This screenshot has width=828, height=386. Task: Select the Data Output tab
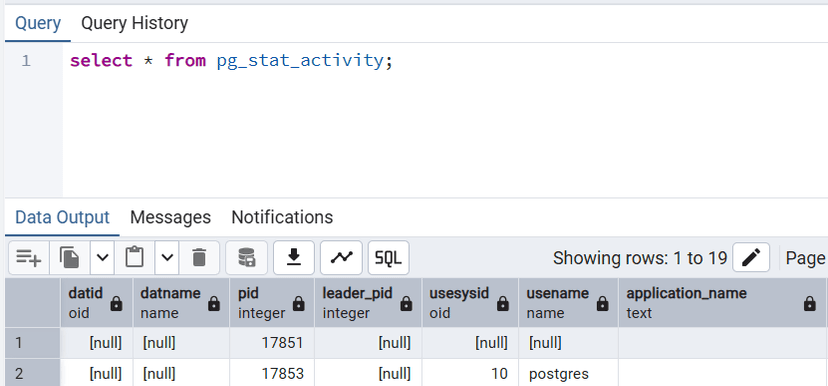(x=62, y=217)
